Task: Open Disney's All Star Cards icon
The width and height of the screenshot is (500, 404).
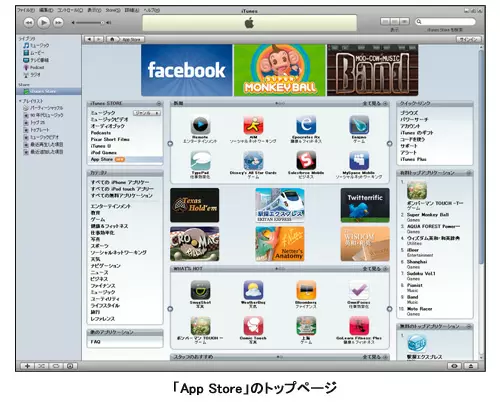Action: point(253,161)
